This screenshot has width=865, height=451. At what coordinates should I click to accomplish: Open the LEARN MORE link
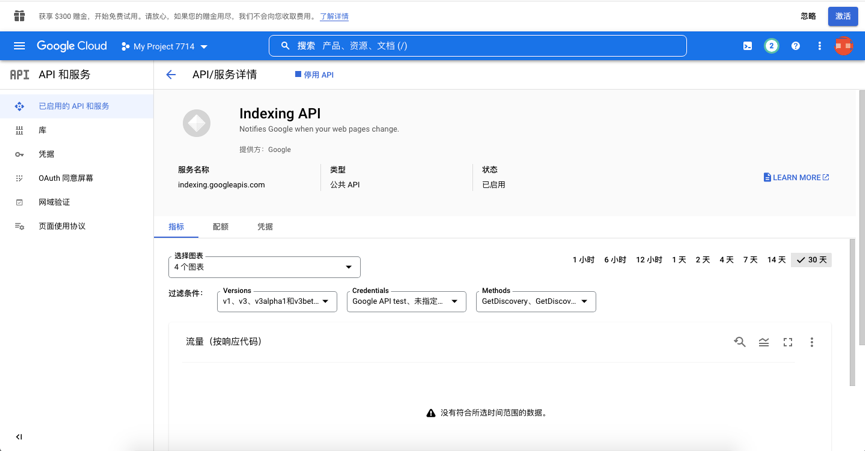(x=796, y=178)
